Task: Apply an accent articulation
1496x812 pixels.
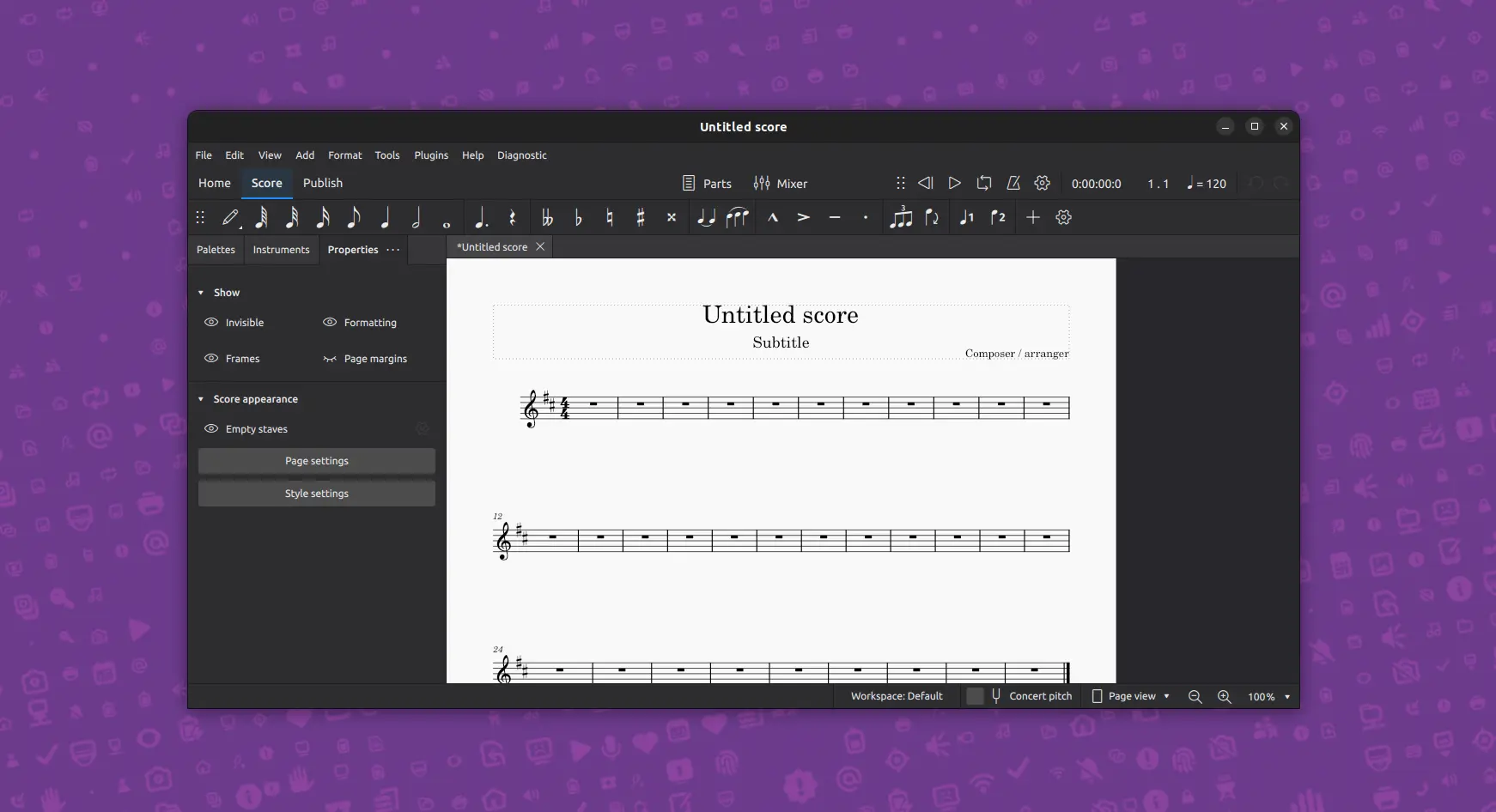Action: 803,217
